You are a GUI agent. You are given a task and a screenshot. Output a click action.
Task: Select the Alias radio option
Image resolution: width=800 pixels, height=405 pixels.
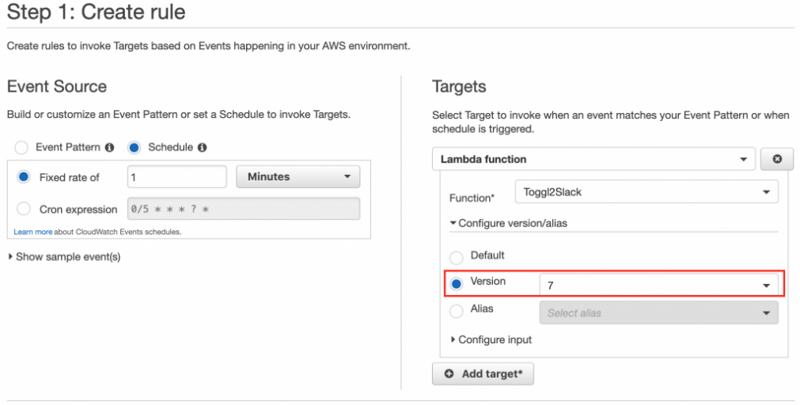458,312
